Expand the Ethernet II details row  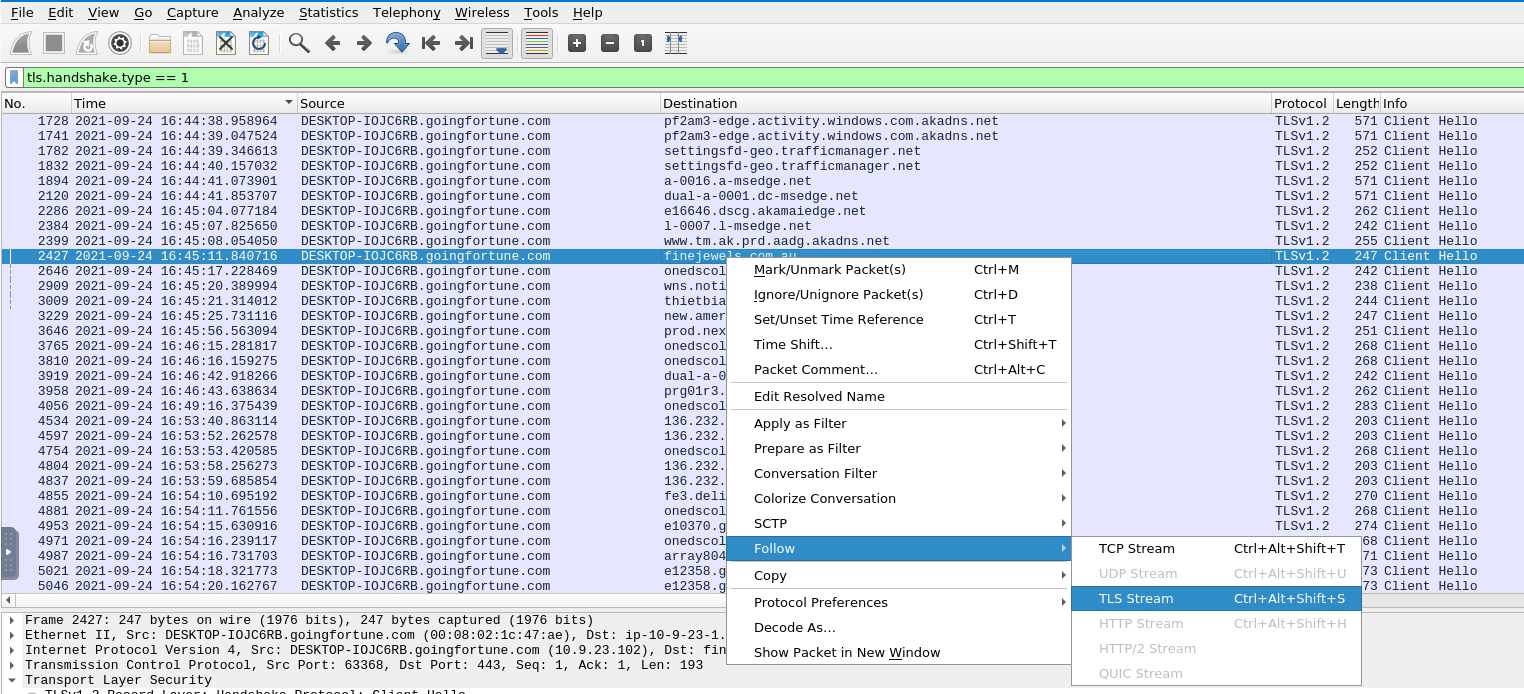pos(13,635)
